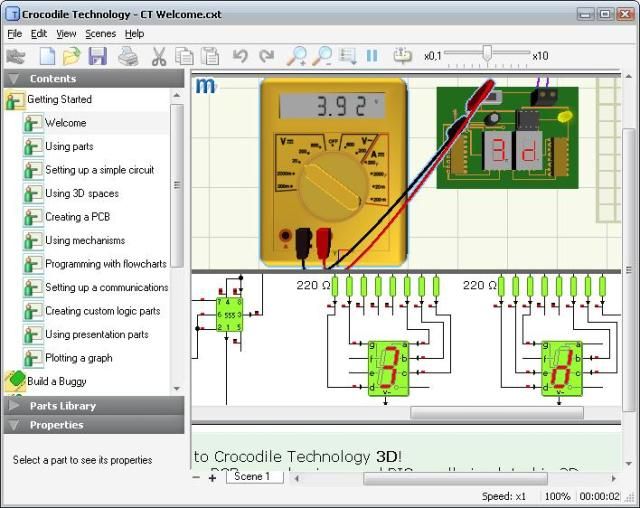Click the bottom scene horizontal scrollbar thumb

point(455,479)
